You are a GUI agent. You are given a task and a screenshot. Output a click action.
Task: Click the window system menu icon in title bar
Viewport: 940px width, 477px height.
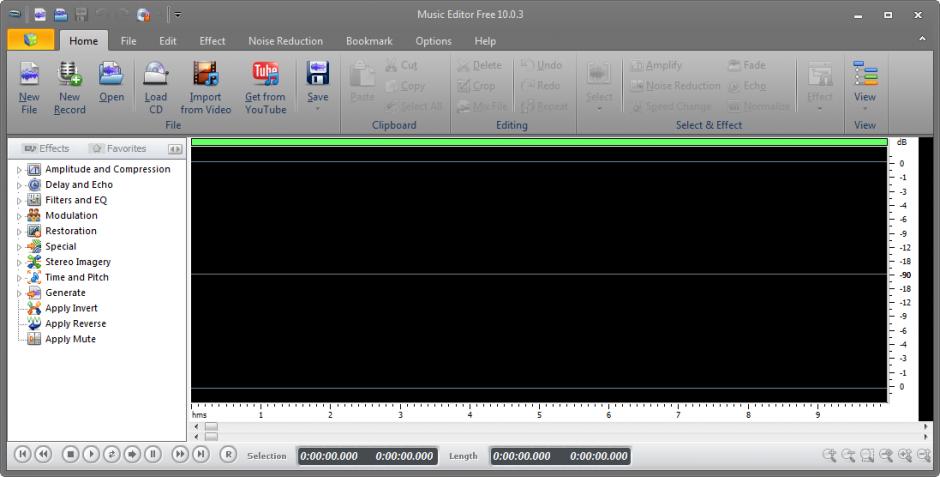pyautogui.click(x=14, y=14)
